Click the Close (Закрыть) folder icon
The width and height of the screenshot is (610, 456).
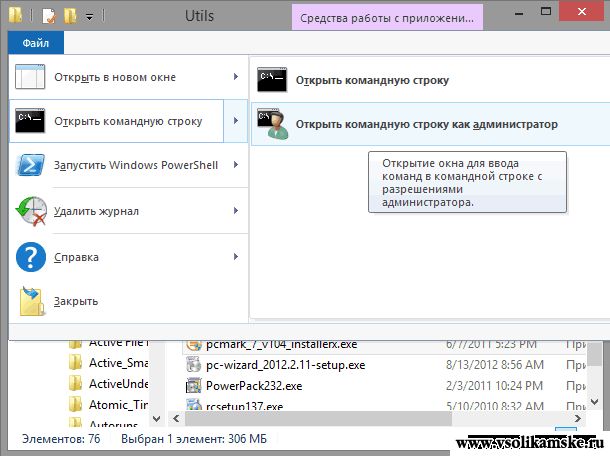tap(30, 301)
